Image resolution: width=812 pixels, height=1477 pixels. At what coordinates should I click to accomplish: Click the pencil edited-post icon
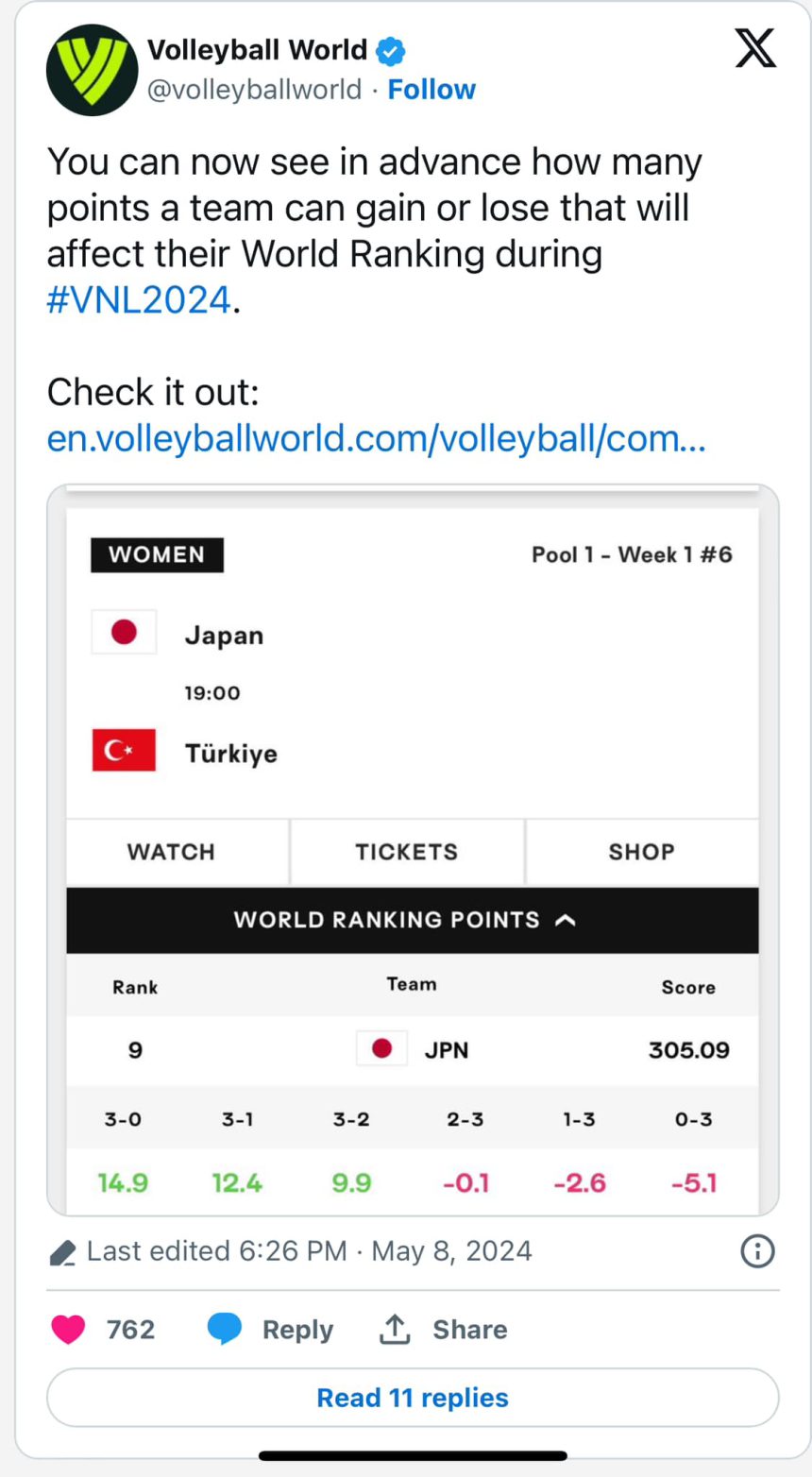pyautogui.click(x=62, y=1250)
